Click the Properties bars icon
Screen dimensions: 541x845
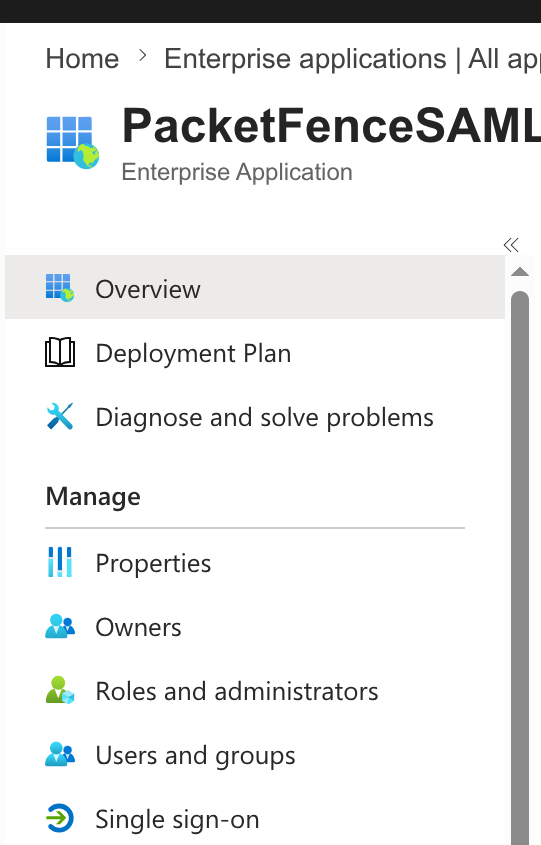pos(60,562)
